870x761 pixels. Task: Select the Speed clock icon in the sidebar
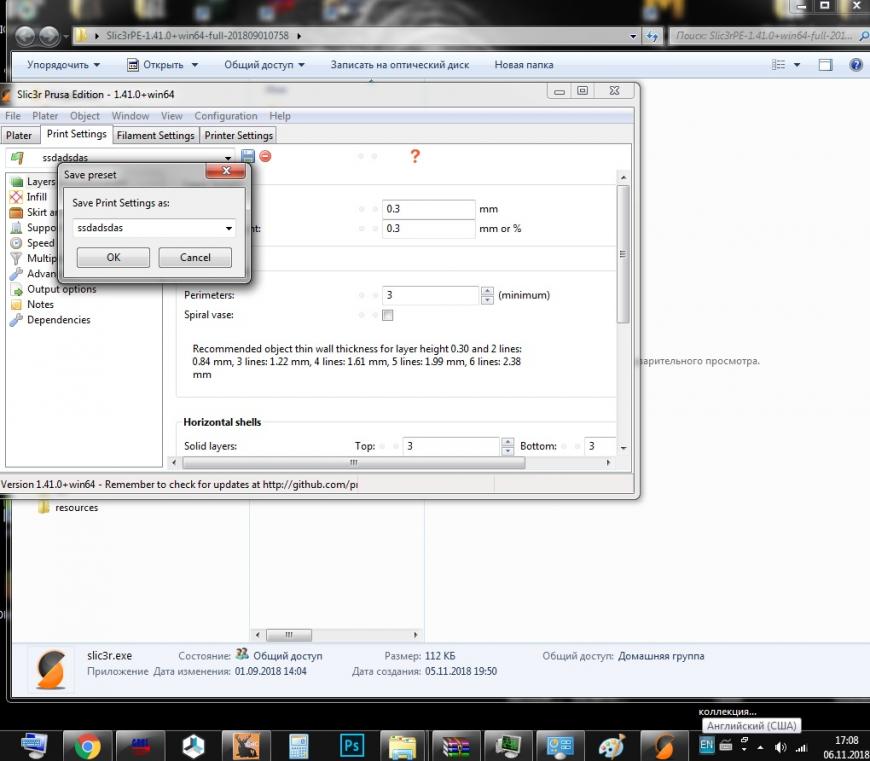pyautogui.click(x=17, y=243)
